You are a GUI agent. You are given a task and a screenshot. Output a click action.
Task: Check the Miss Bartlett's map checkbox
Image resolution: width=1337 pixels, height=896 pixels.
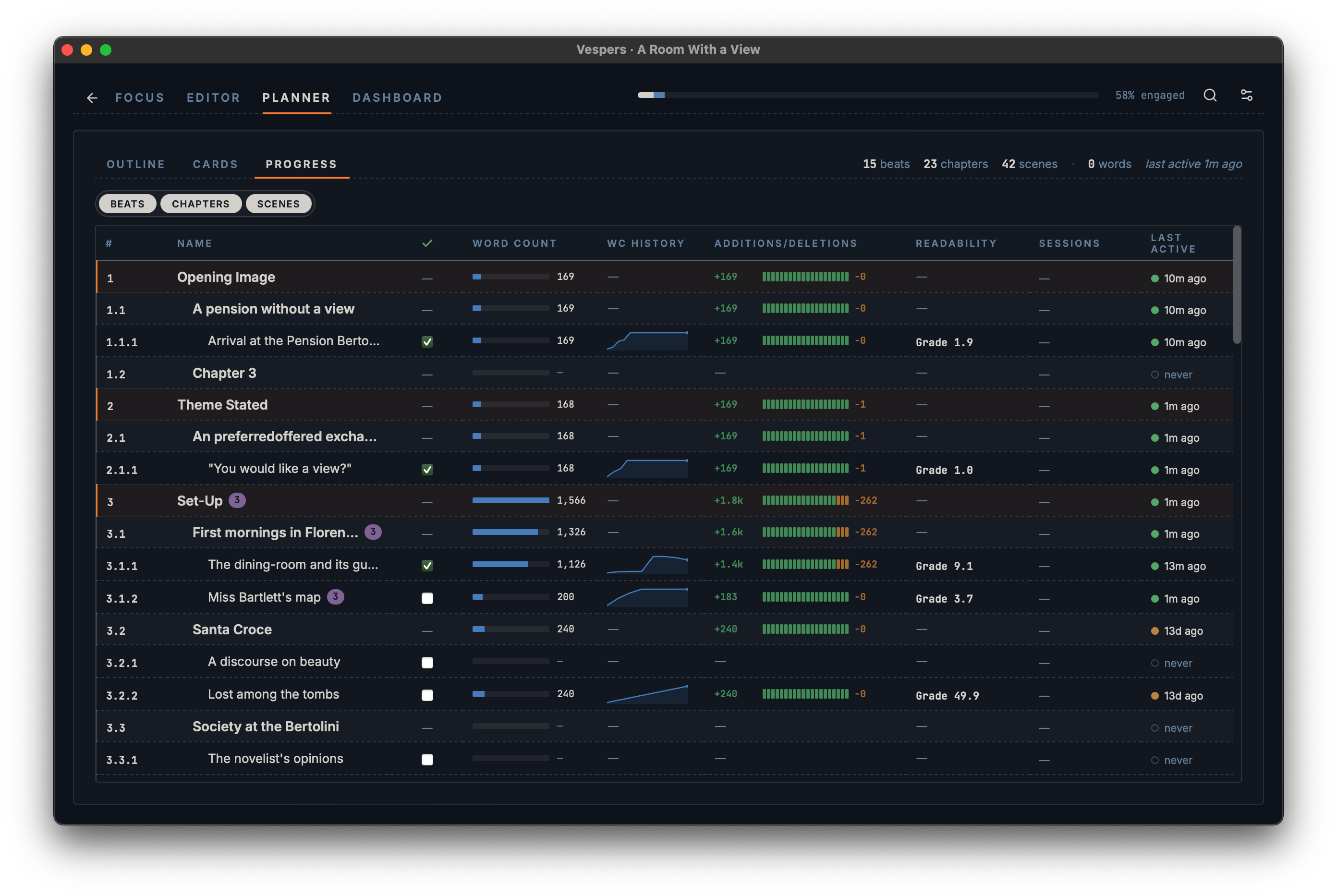coord(427,598)
